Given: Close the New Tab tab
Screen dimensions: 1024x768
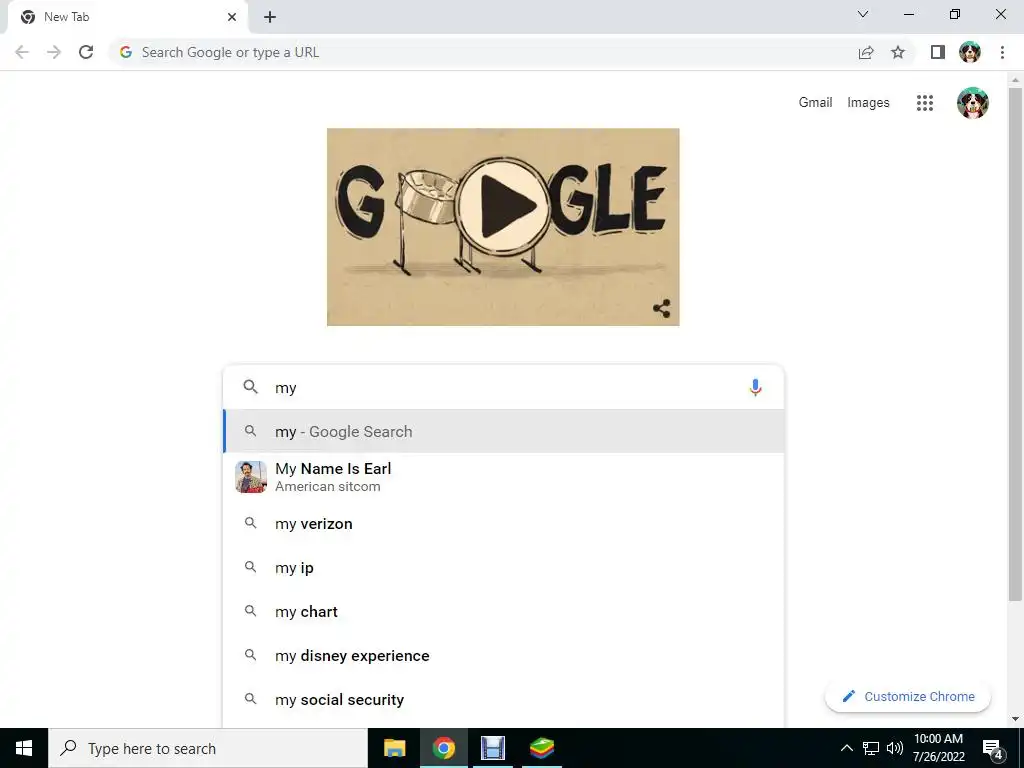Looking at the screenshot, I should click(232, 17).
